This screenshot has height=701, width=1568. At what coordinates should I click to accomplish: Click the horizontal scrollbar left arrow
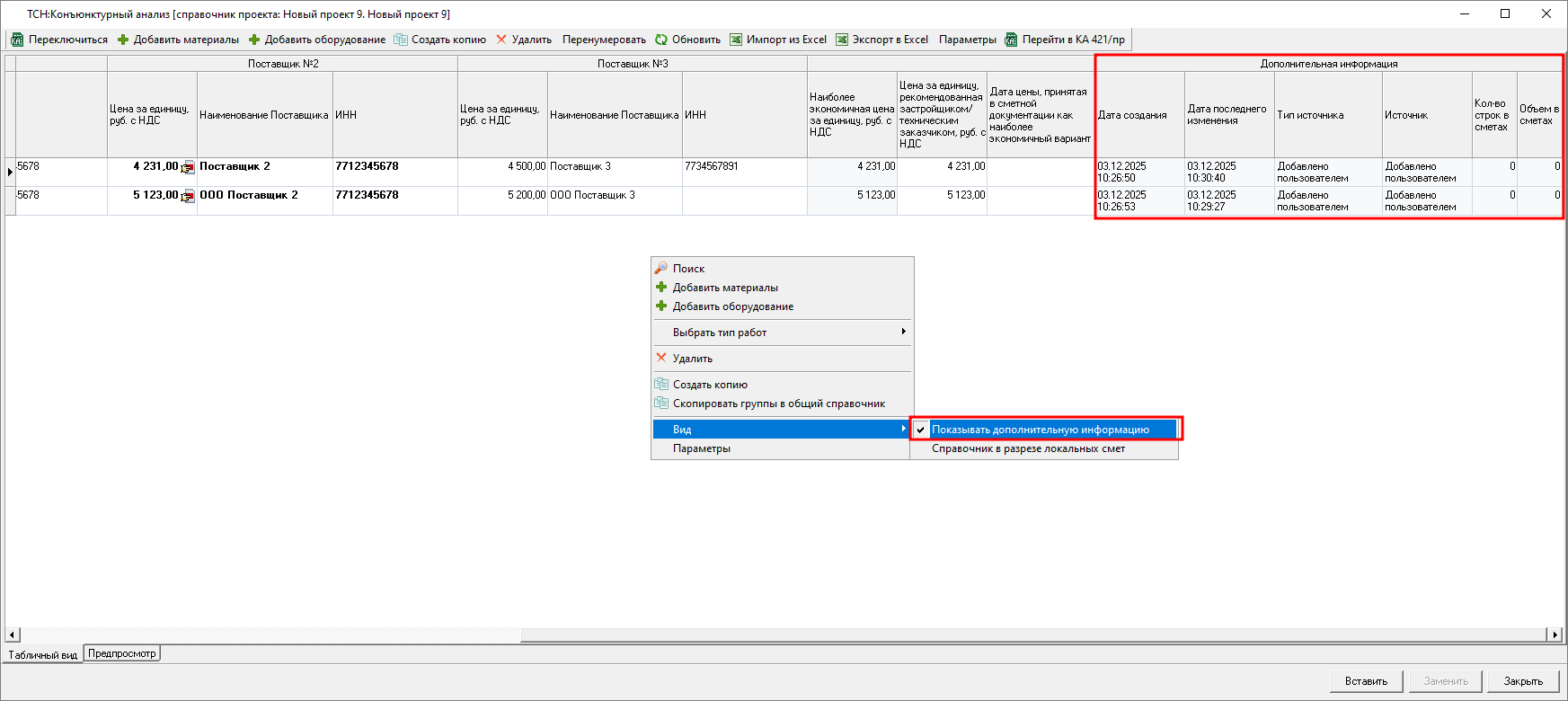(13, 634)
